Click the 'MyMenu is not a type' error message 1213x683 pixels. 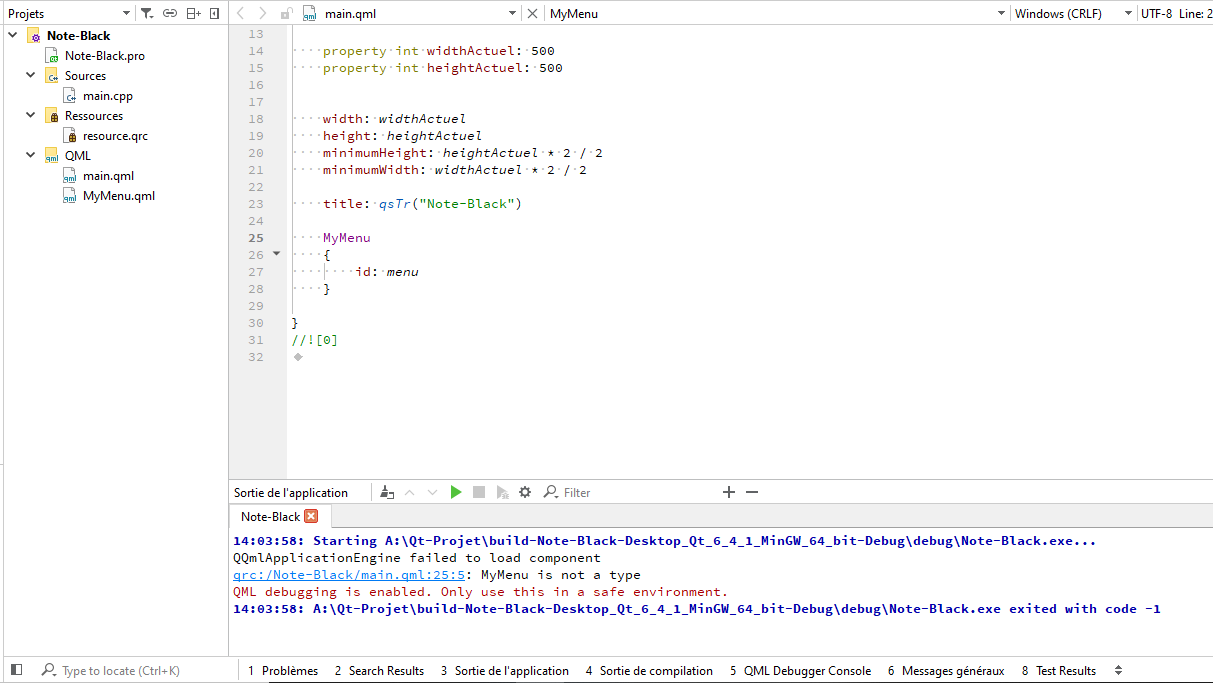pyautogui.click(x=561, y=575)
